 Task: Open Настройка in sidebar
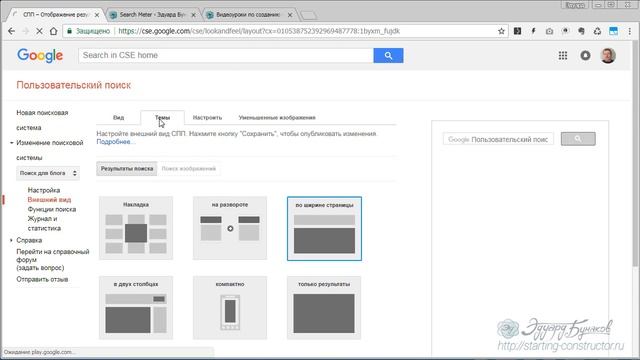tap(44, 190)
